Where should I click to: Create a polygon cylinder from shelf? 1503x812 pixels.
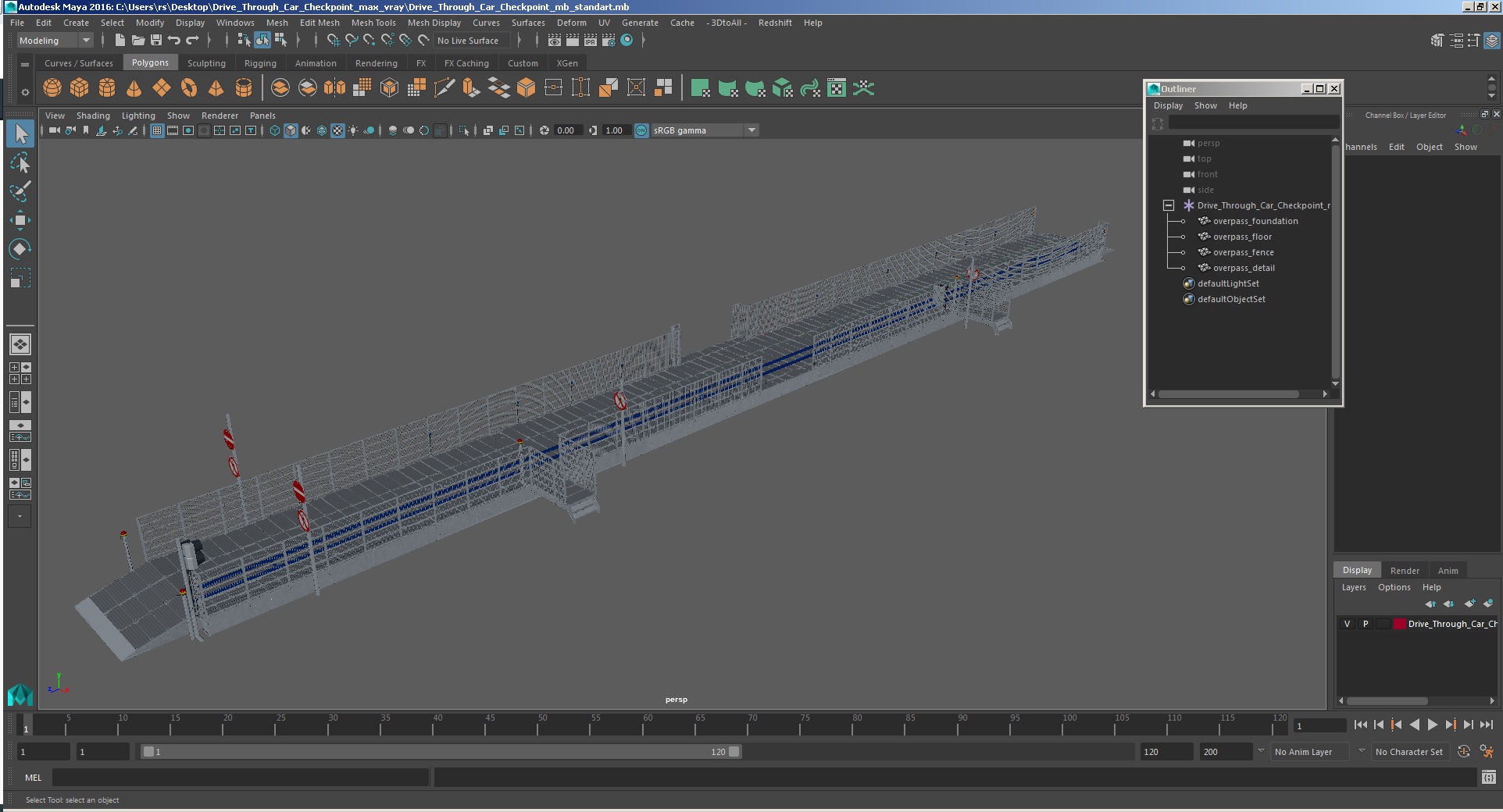pos(107,88)
